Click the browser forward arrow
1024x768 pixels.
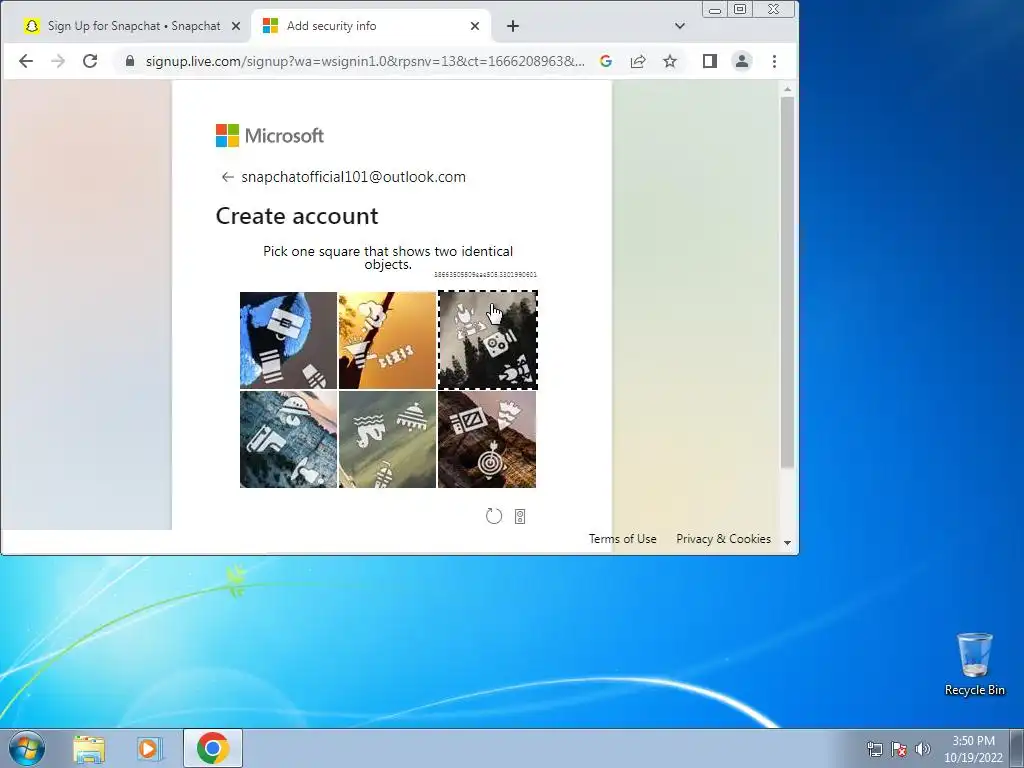click(x=58, y=61)
